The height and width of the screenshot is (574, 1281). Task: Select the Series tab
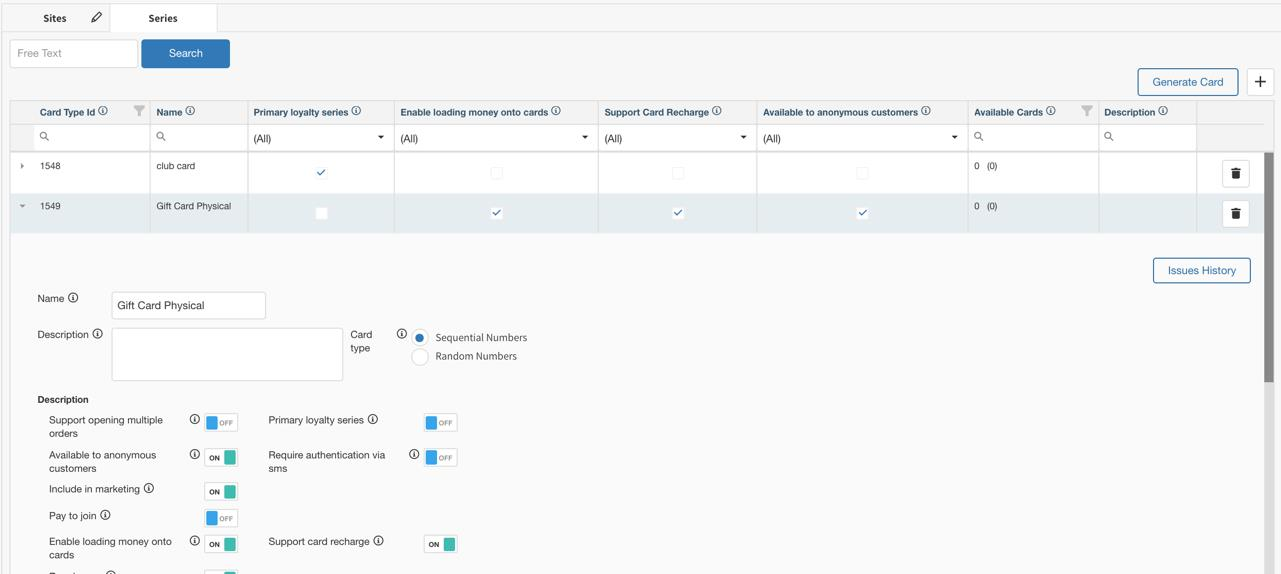163,18
